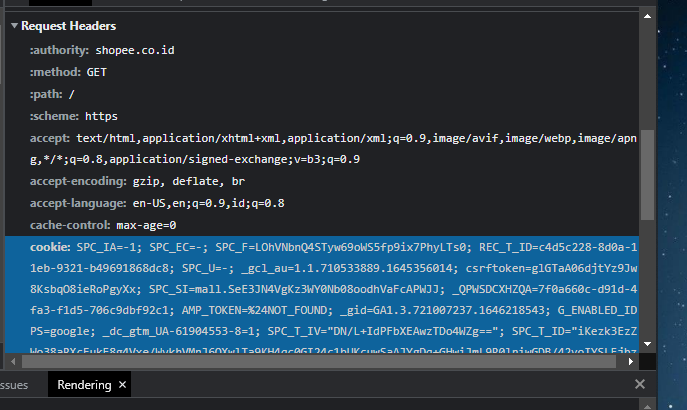Select the GET method value

96,72
